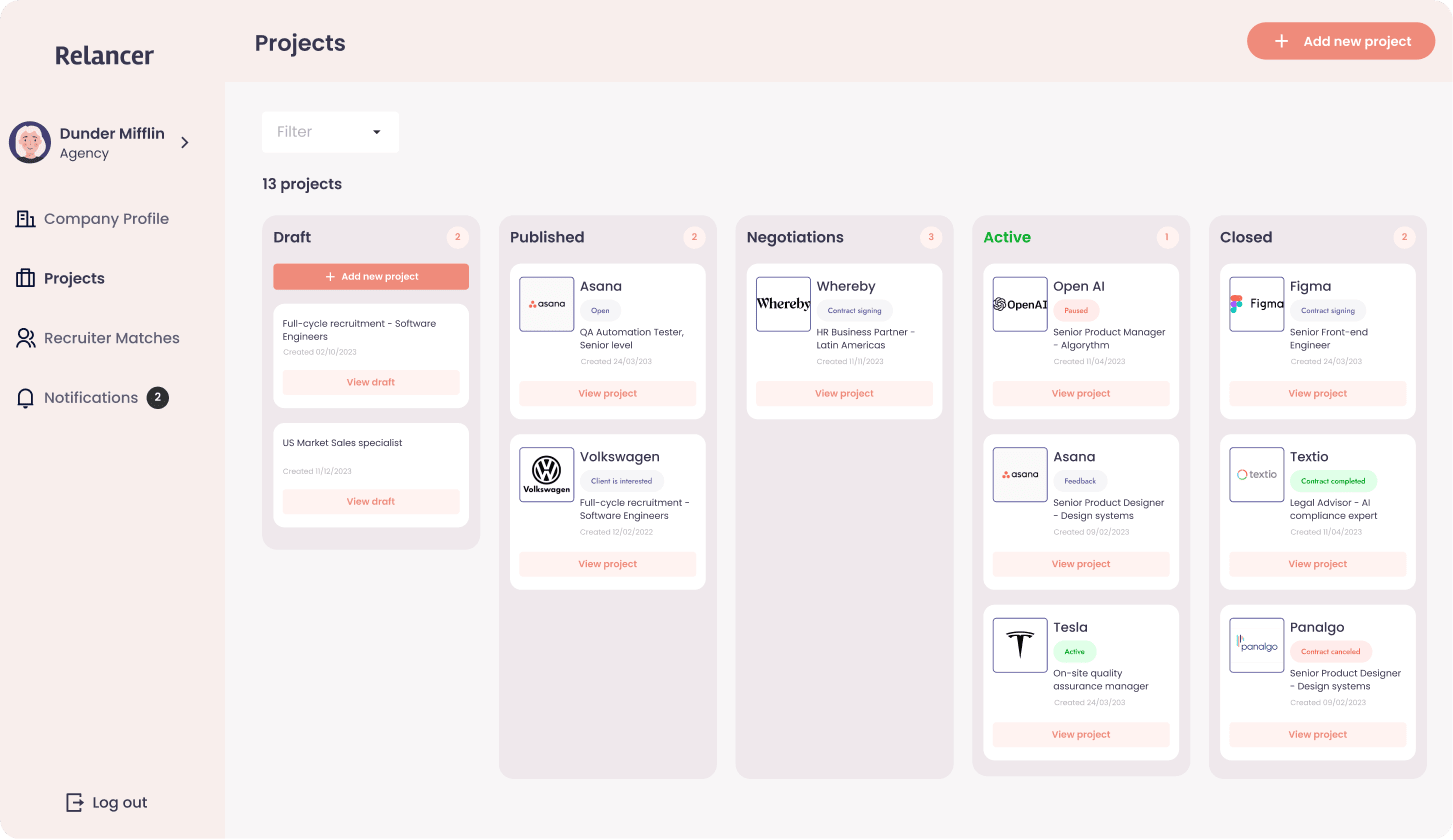Click the Recruiter Matches people icon
This screenshot has height=840, width=1453.
click(25, 338)
